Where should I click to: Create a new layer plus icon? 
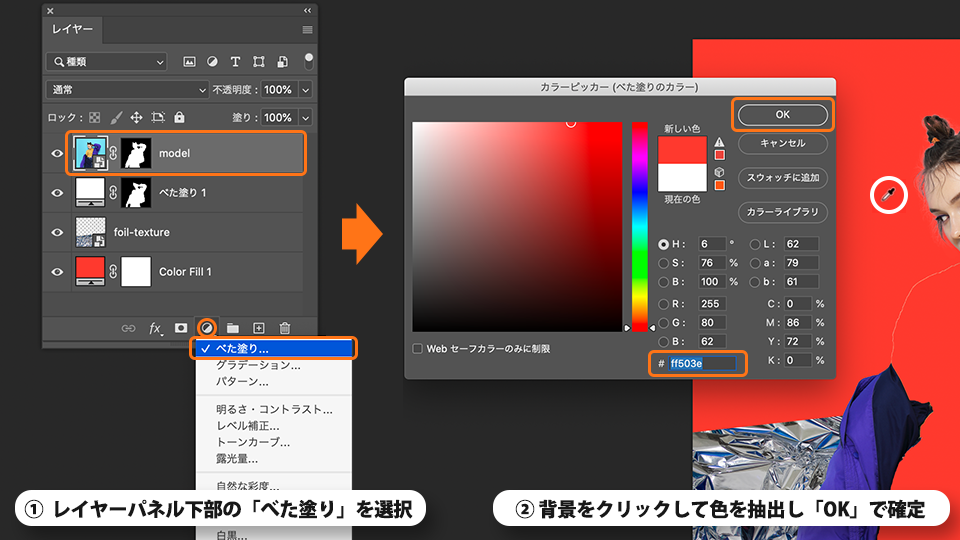[x=259, y=328]
